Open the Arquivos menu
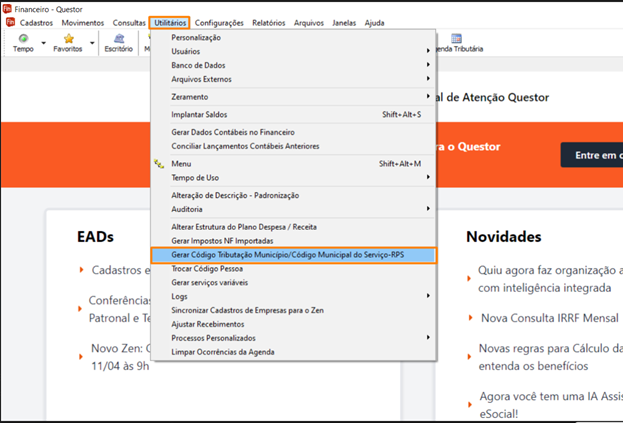This screenshot has height=423, width=623. tap(309, 23)
